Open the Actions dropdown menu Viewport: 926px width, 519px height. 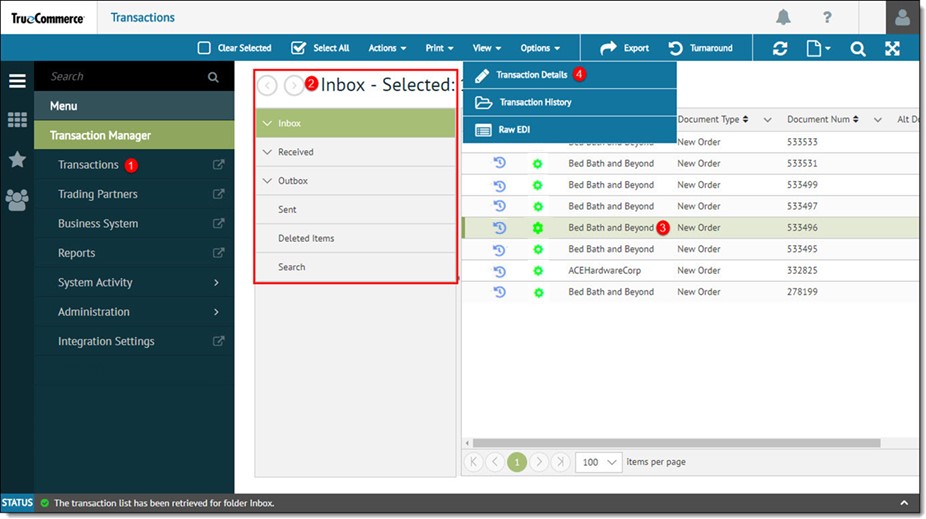coord(387,48)
